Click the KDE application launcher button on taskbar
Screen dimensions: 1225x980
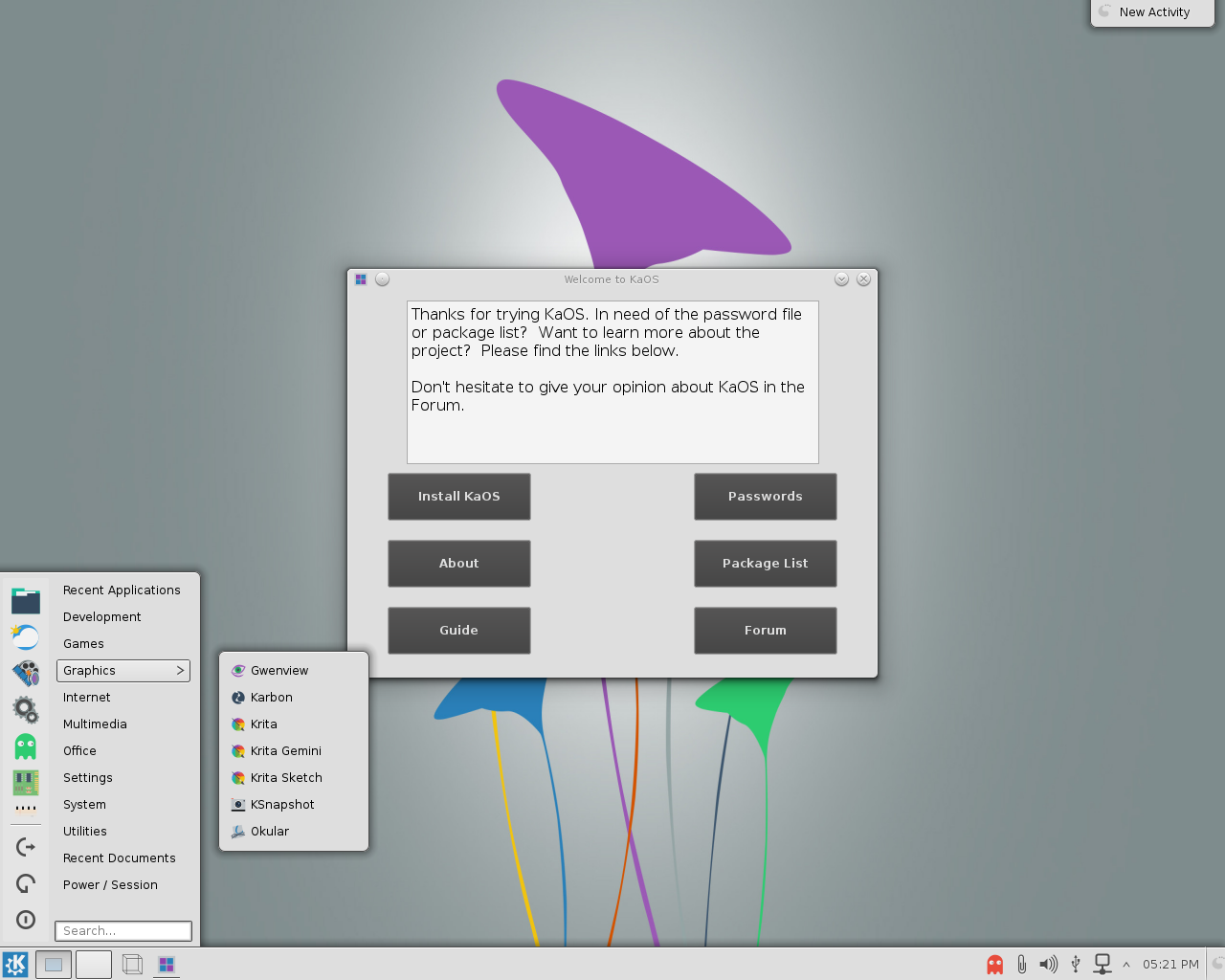15,965
